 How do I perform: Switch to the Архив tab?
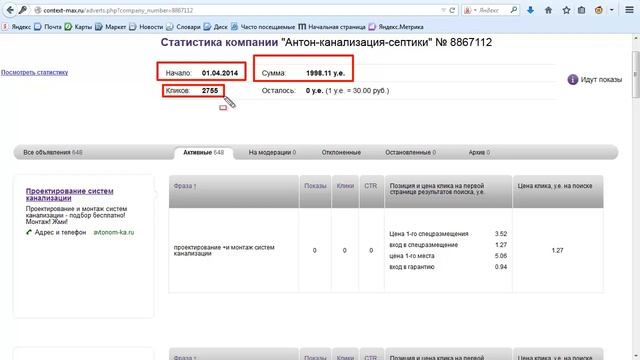coord(479,152)
